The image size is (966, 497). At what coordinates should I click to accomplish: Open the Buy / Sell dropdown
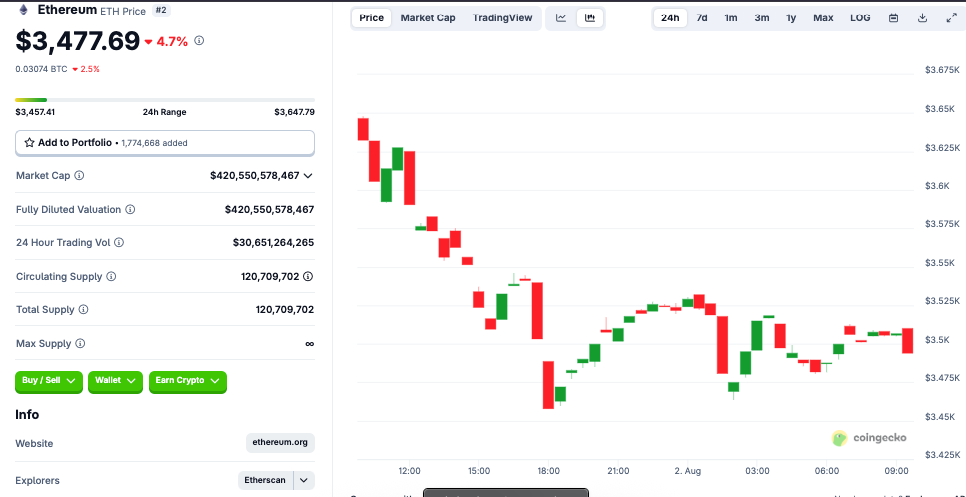(49, 381)
